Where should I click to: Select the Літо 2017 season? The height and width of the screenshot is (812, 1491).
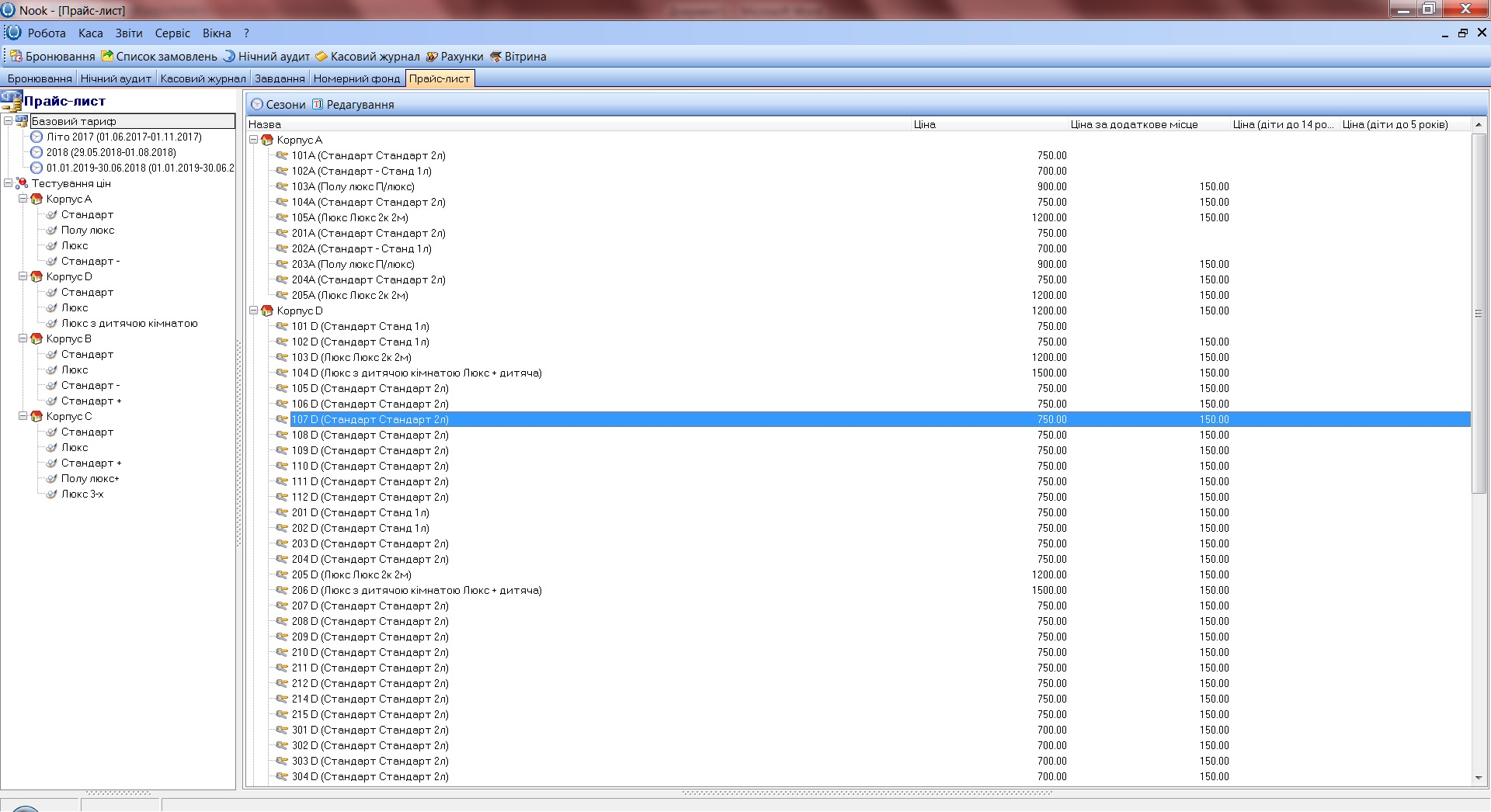tap(123, 137)
